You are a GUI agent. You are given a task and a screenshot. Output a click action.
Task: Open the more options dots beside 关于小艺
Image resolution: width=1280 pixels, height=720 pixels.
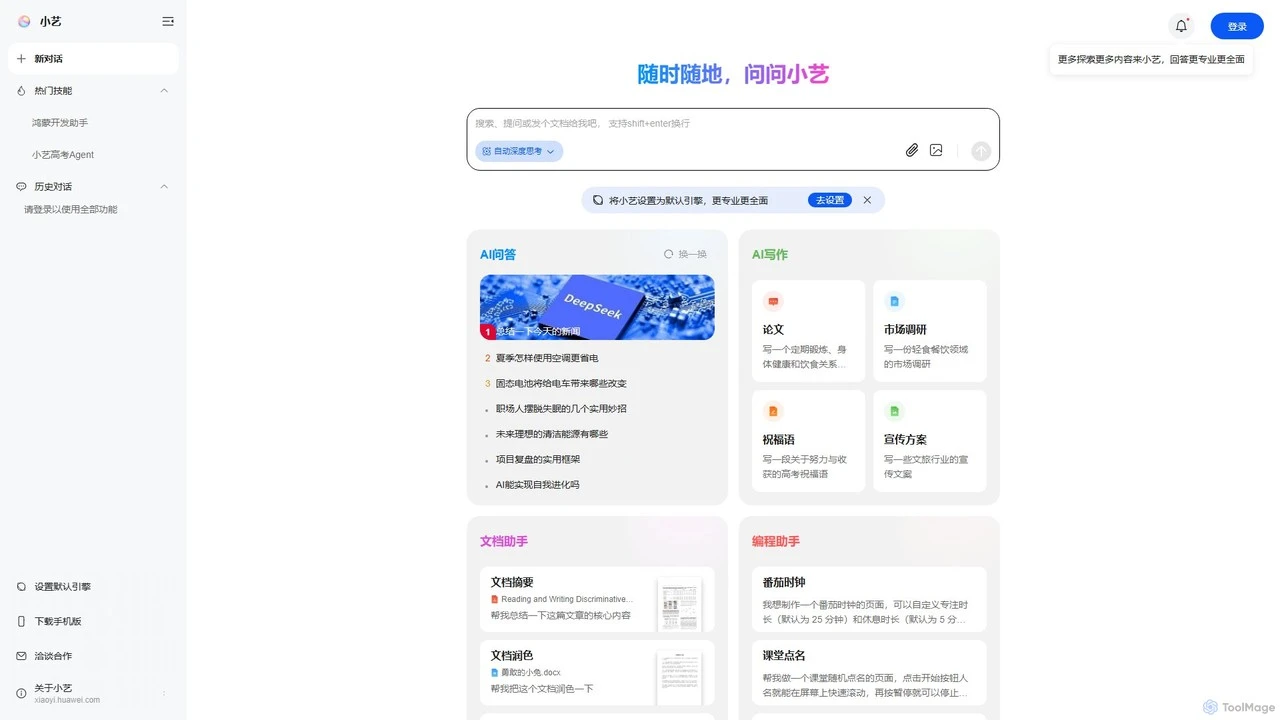coord(164,693)
